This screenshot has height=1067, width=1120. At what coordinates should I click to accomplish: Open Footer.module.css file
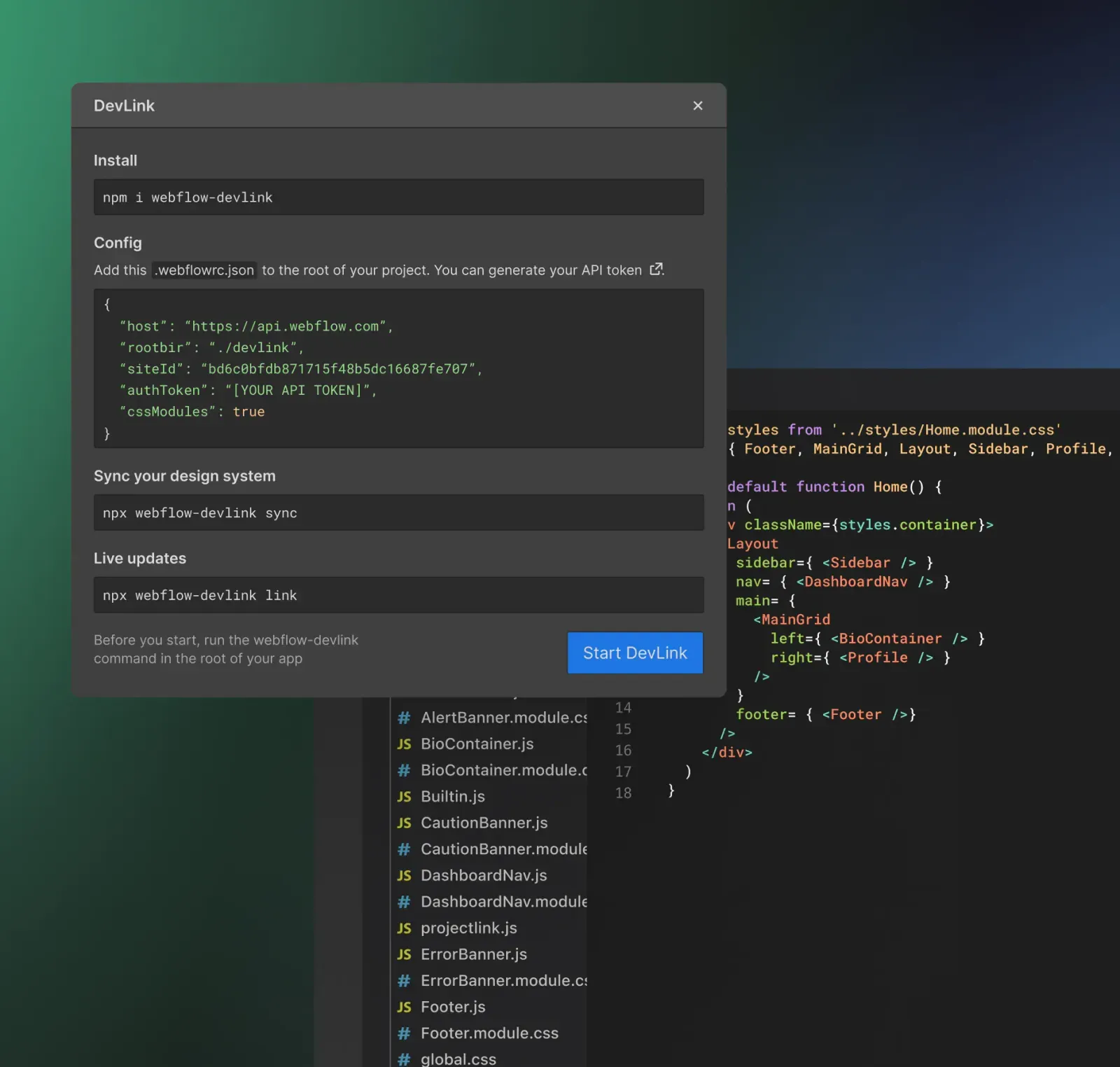click(x=489, y=1033)
